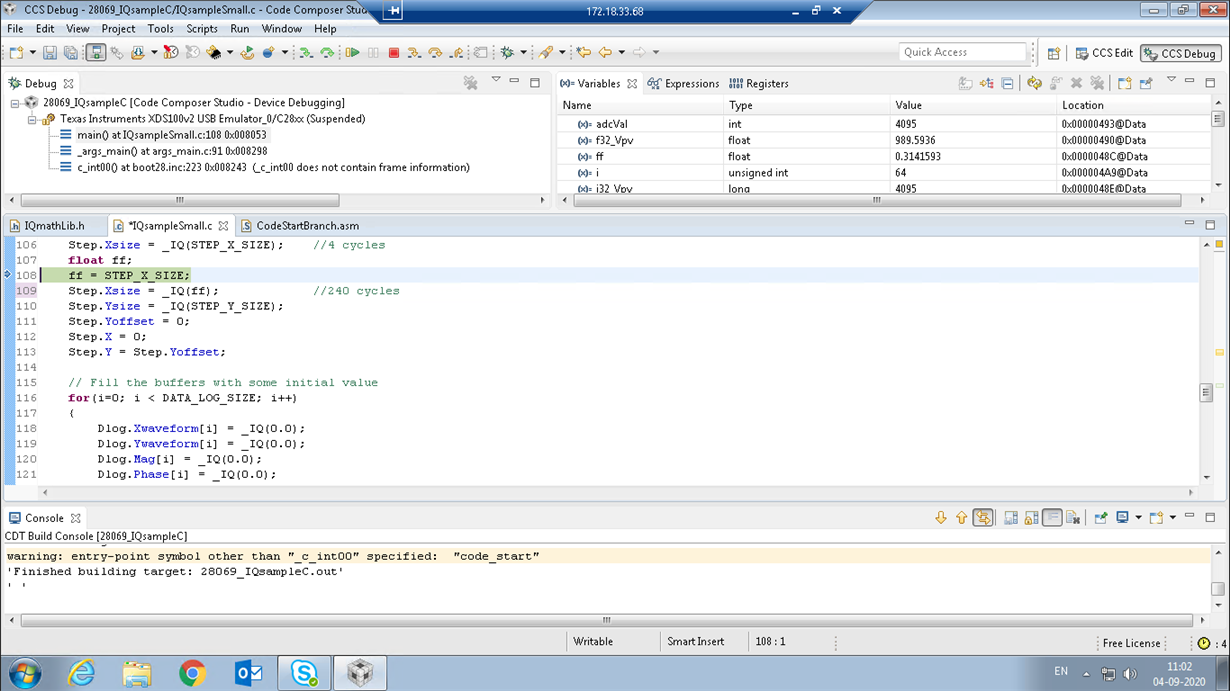Open the Open Console dropdown menu
This screenshot has height=691, width=1230.
point(1171,517)
